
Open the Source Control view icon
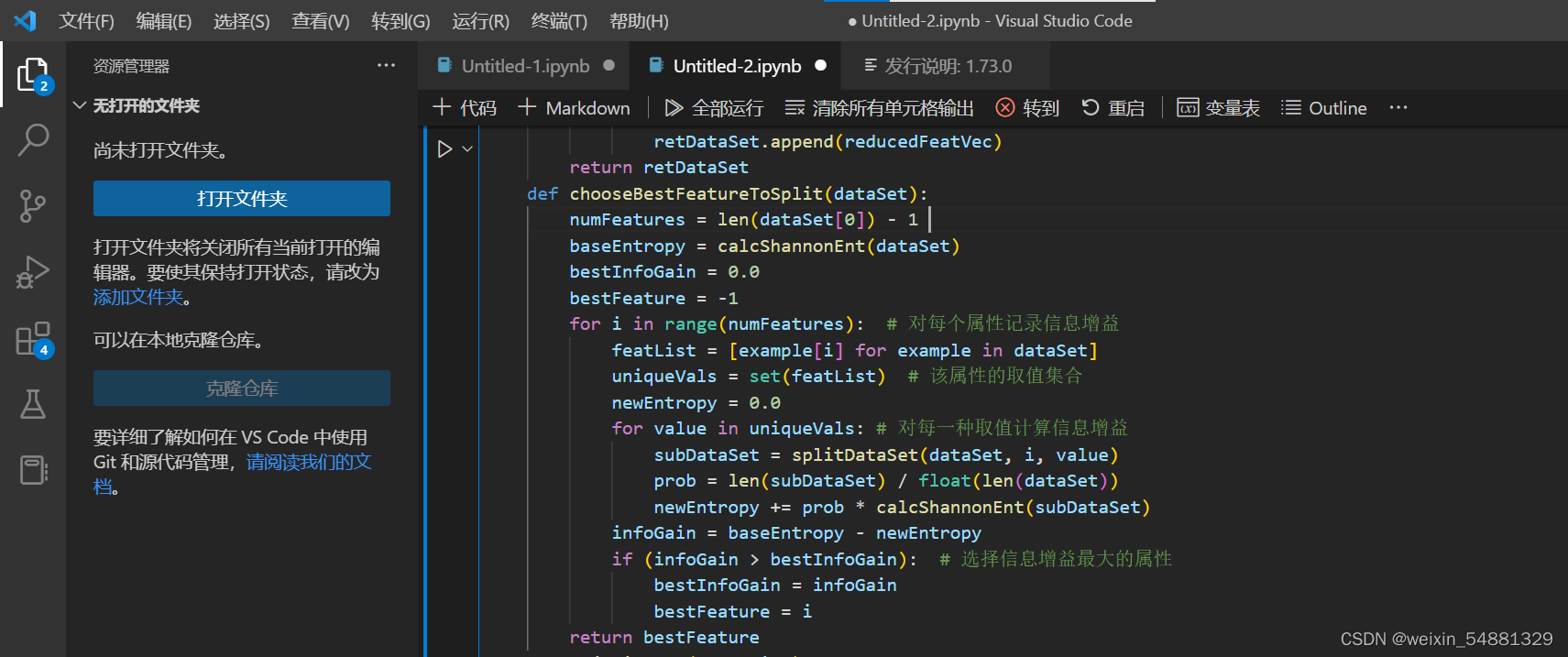click(x=33, y=206)
